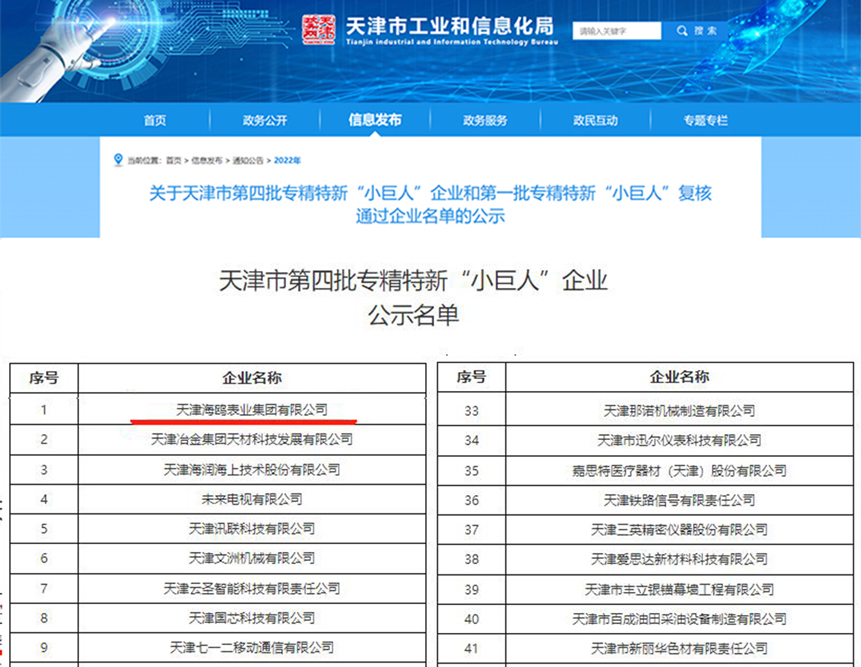The image size is (861, 667).
Task: Select the 天津海鸥表业集团有限公司 cell
Action: (252, 410)
